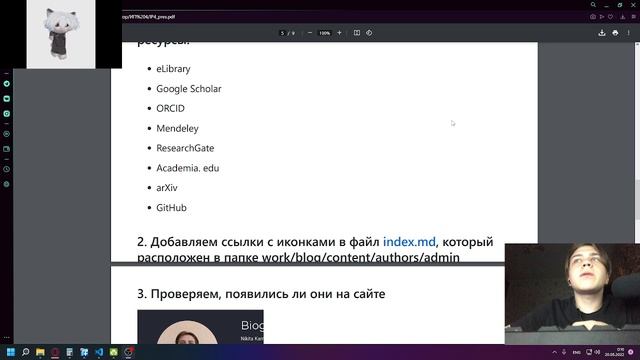Zoom in the PDF with the plus button
This screenshot has width=640, height=360.
click(x=339, y=33)
